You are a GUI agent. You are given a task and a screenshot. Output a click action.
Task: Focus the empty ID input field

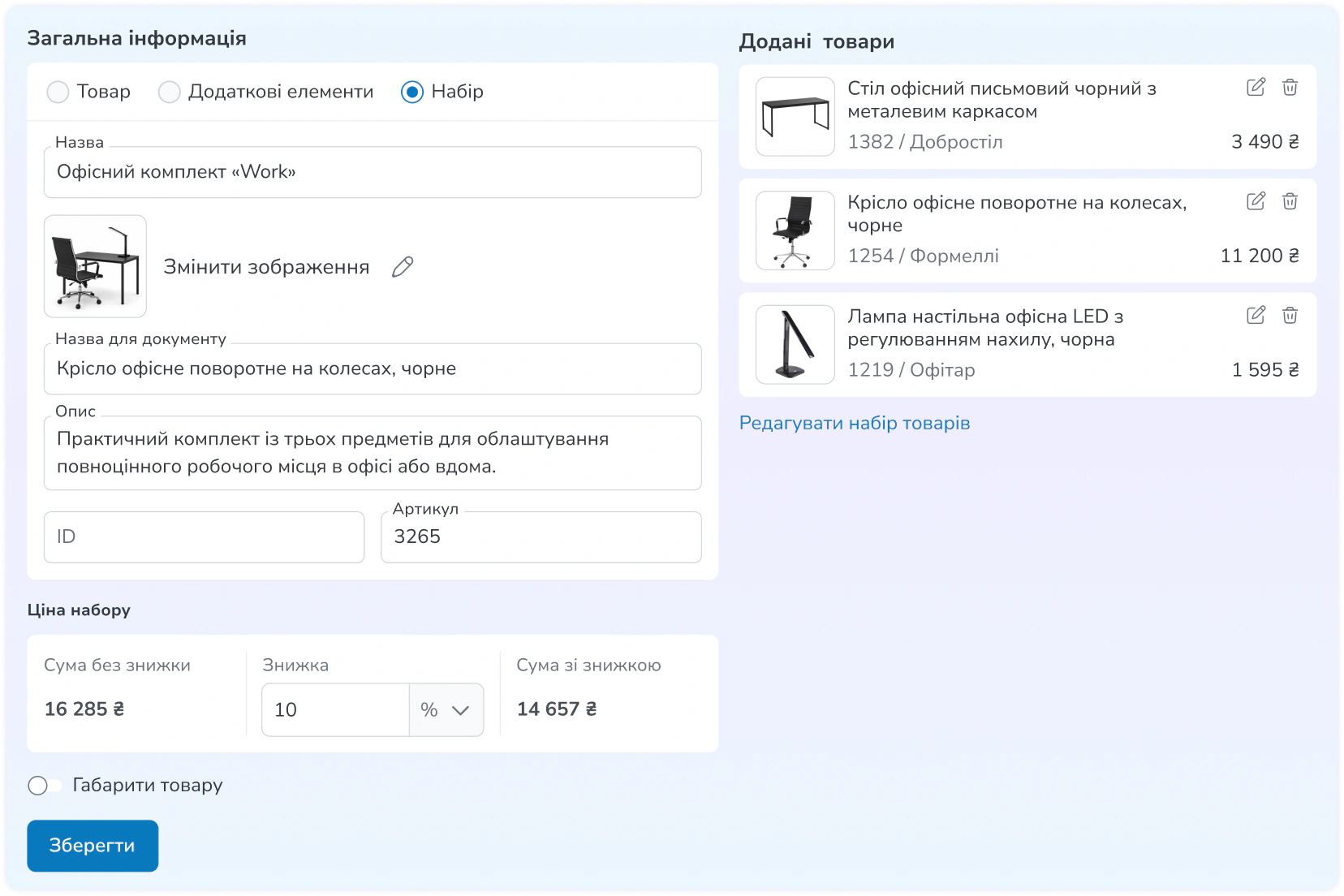coord(204,537)
